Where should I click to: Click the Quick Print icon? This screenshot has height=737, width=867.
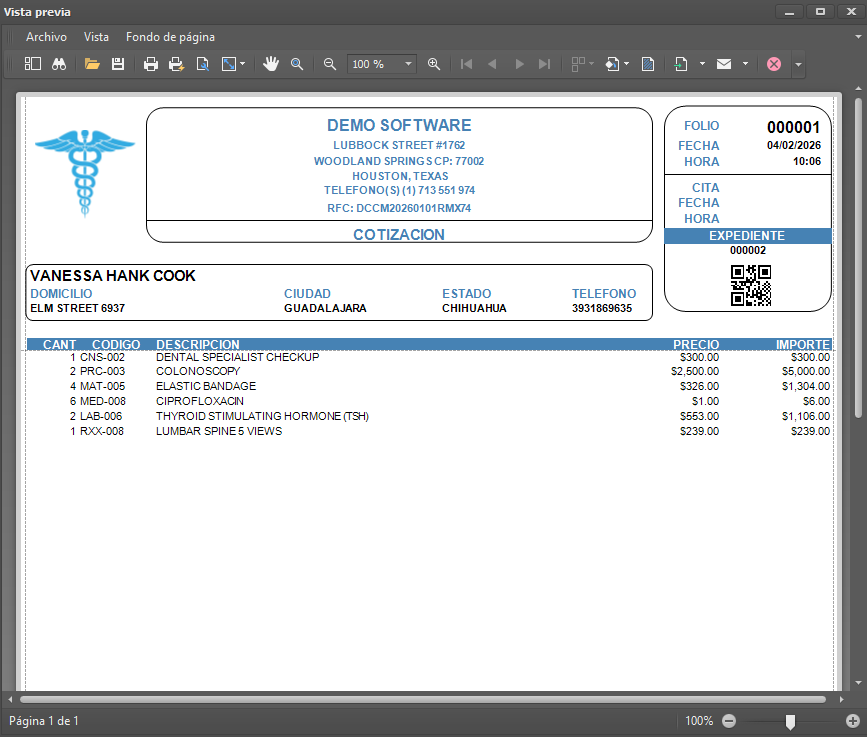point(177,64)
